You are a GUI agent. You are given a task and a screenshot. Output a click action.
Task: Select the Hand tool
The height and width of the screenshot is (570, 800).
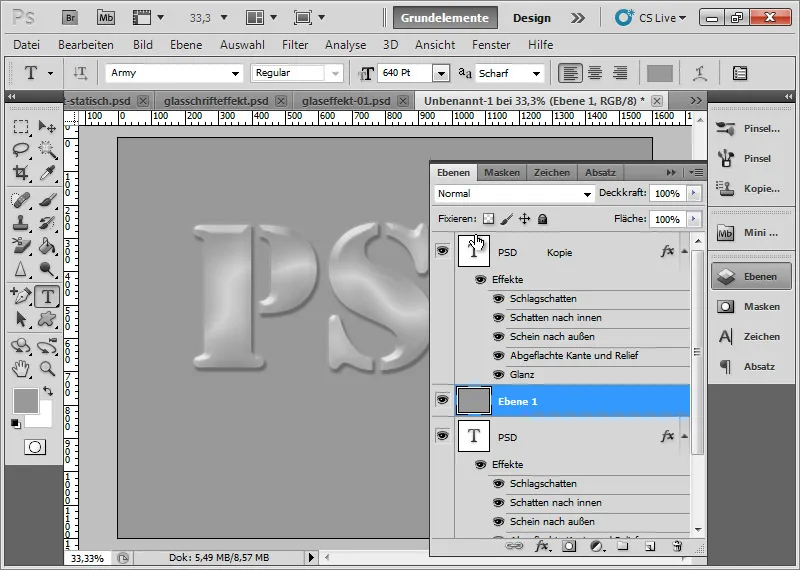click(x=21, y=368)
